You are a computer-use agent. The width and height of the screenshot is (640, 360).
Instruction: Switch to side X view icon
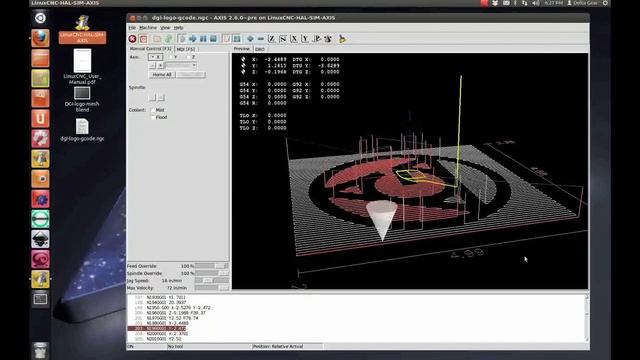click(x=294, y=39)
